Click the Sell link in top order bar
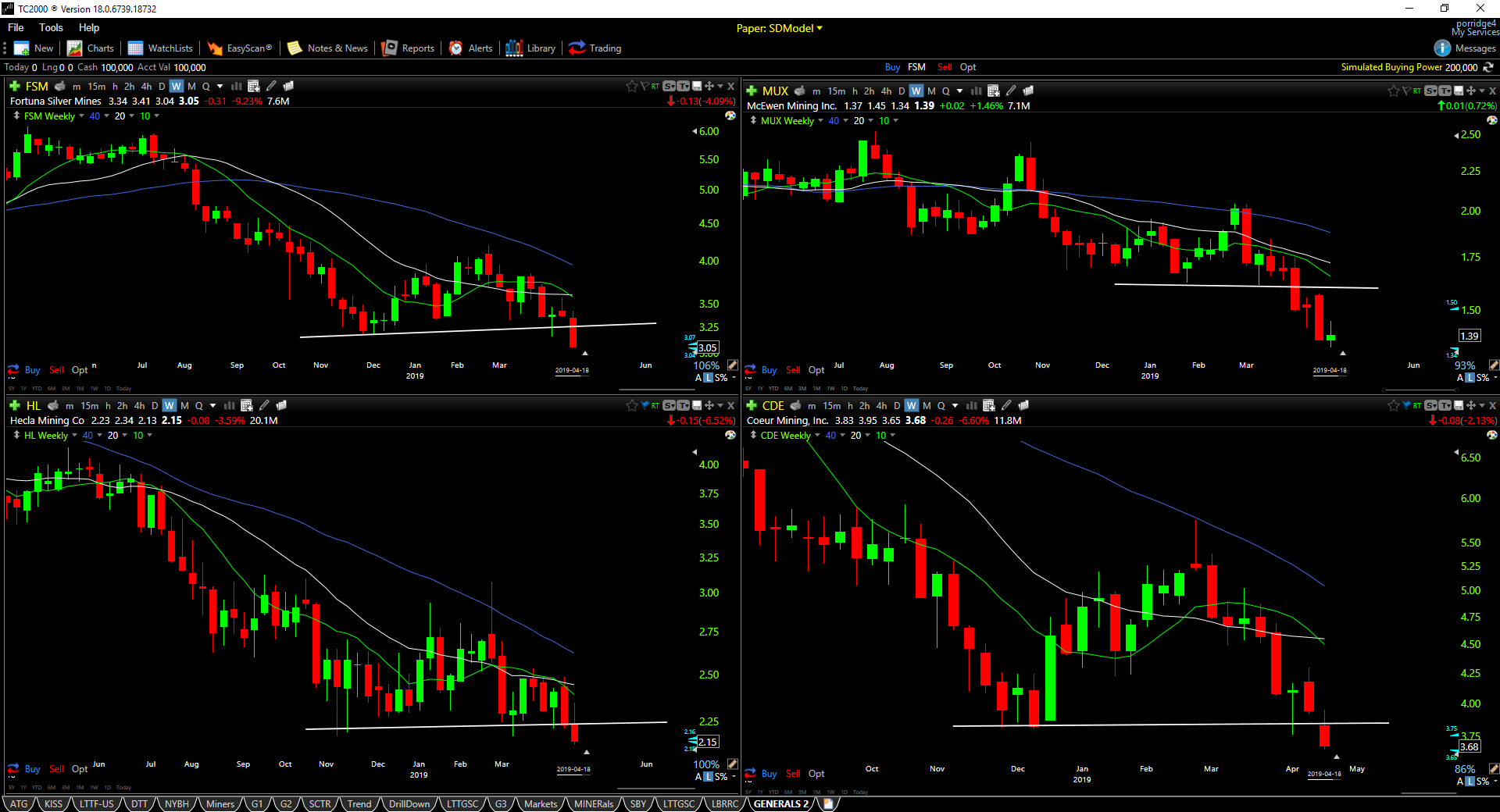This screenshot has height=812, width=1500. click(x=945, y=67)
